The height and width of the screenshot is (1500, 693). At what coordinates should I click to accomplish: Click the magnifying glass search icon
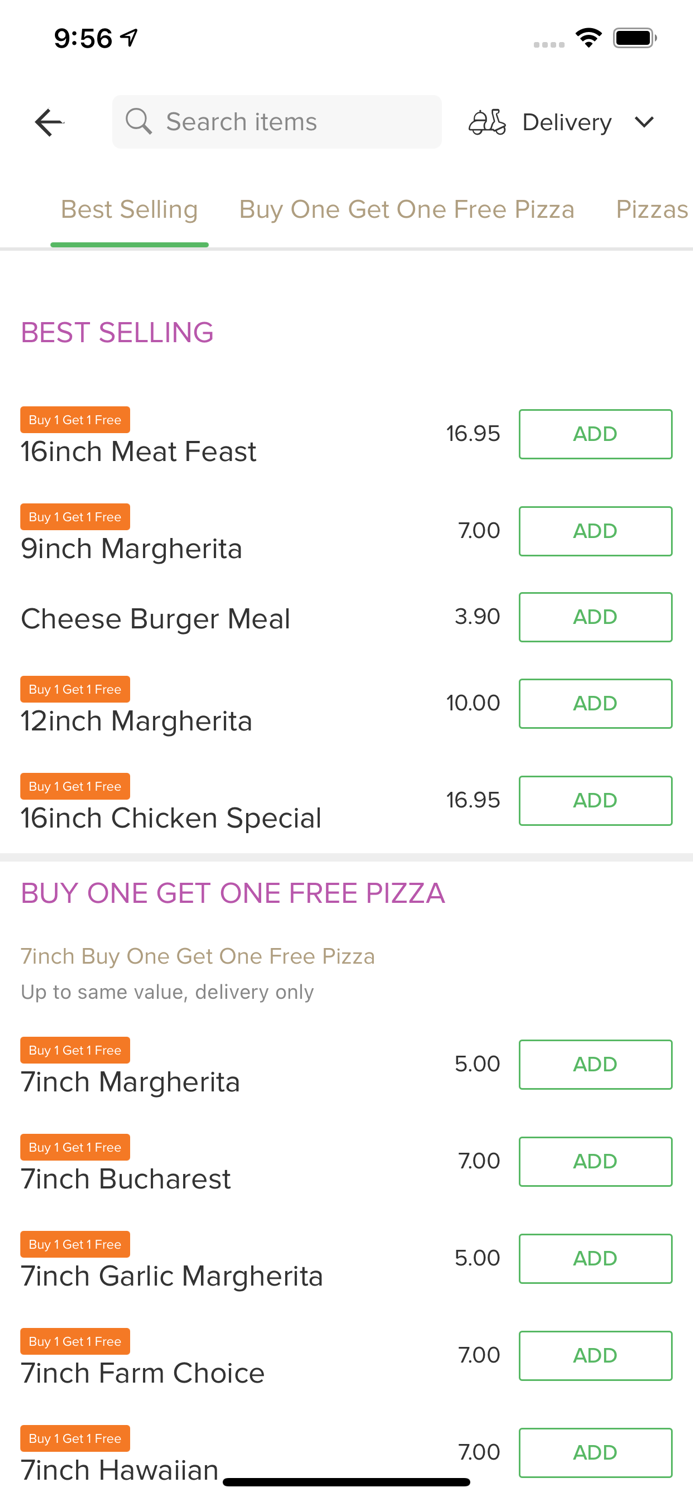click(x=139, y=121)
